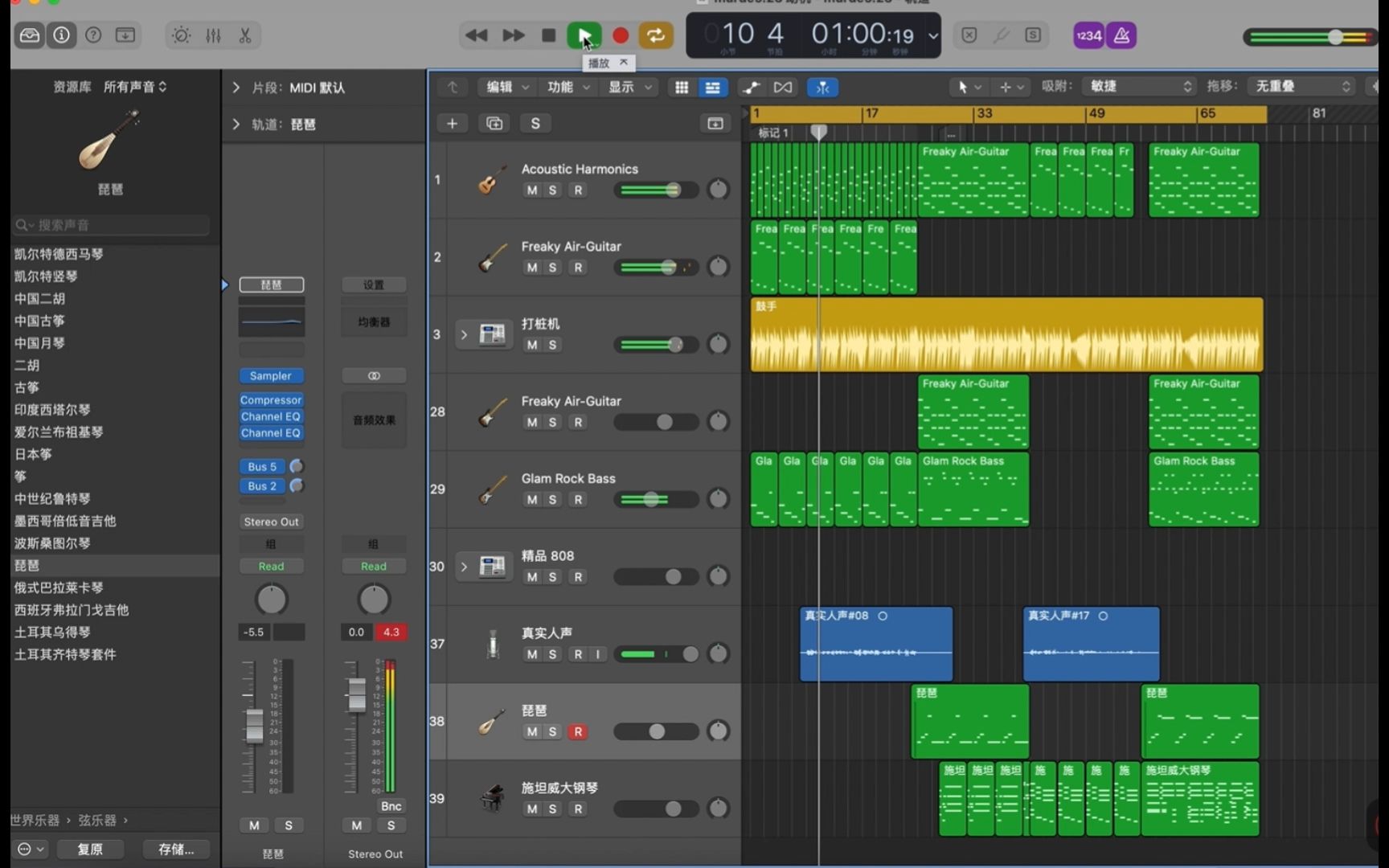Click the Bus 5 send slot

point(263,467)
